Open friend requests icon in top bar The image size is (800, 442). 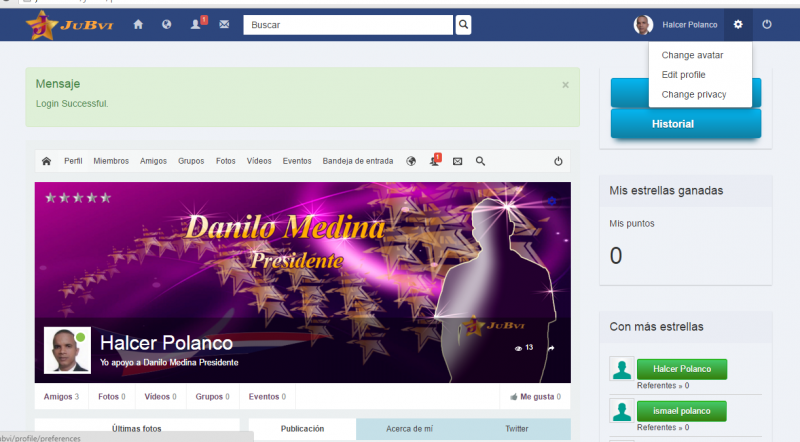point(198,23)
